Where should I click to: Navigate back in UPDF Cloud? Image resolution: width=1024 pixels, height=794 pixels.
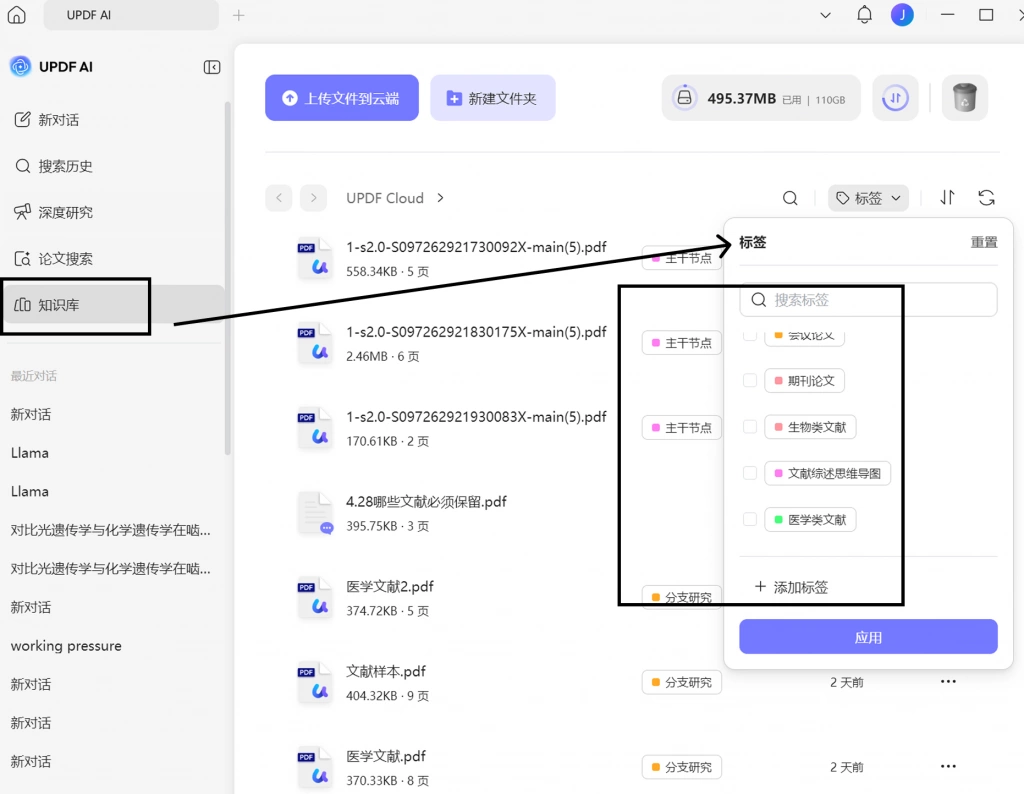(x=279, y=198)
